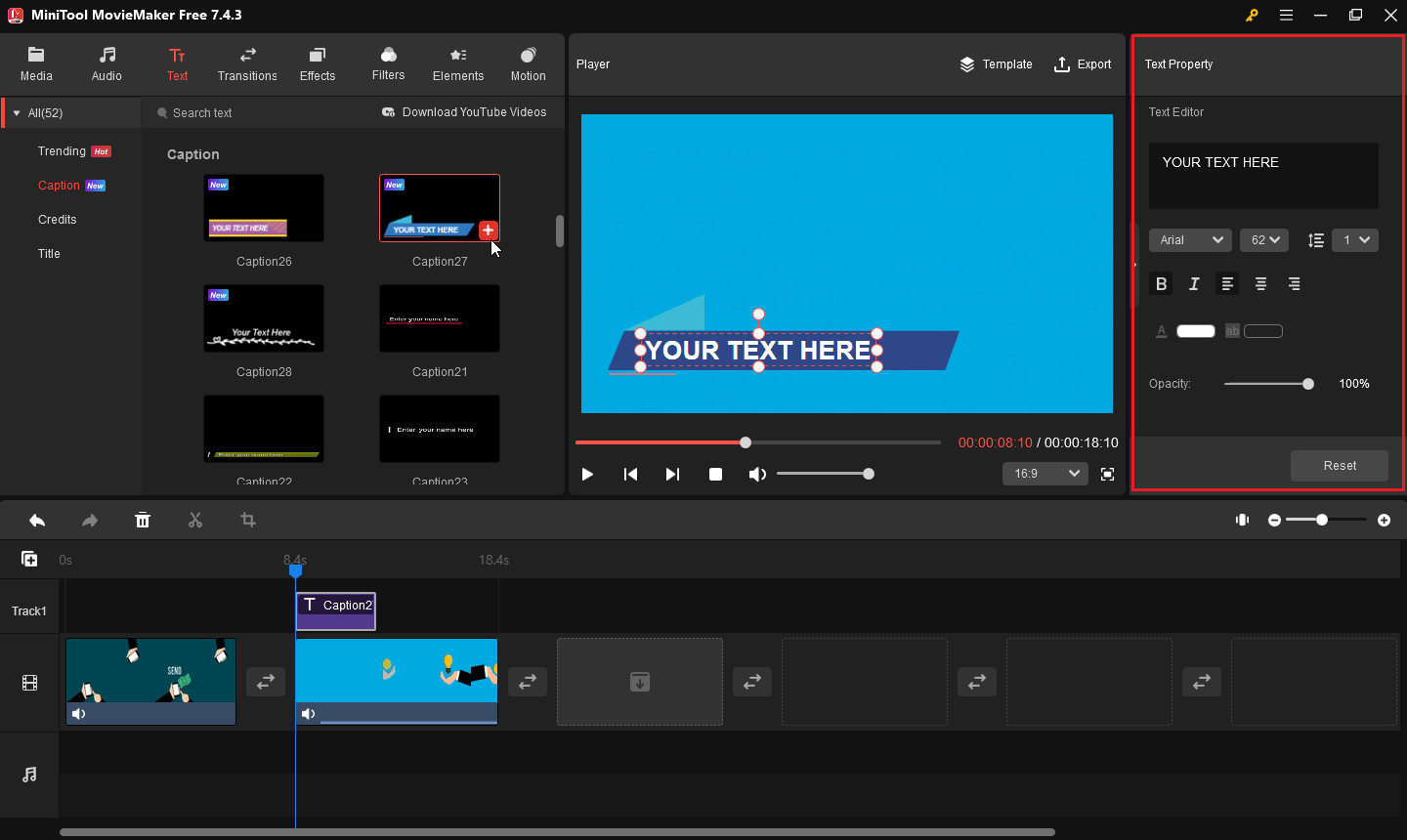Screen dimensions: 1407x840
Task: Align text left
Action: click(x=1227, y=284)
